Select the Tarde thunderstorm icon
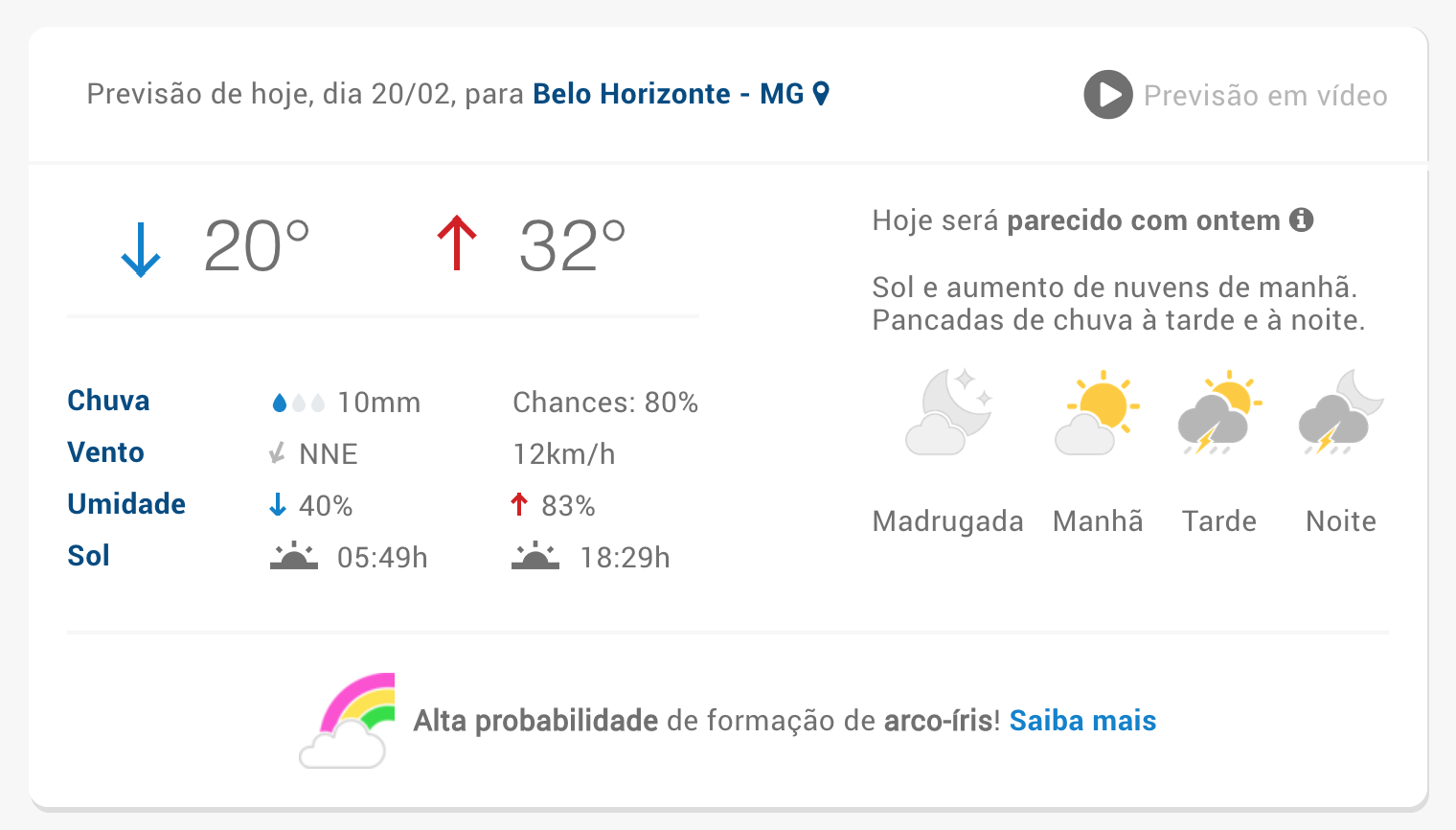1456x830 pixels. pyautogui.click(x=1219, y=412)
